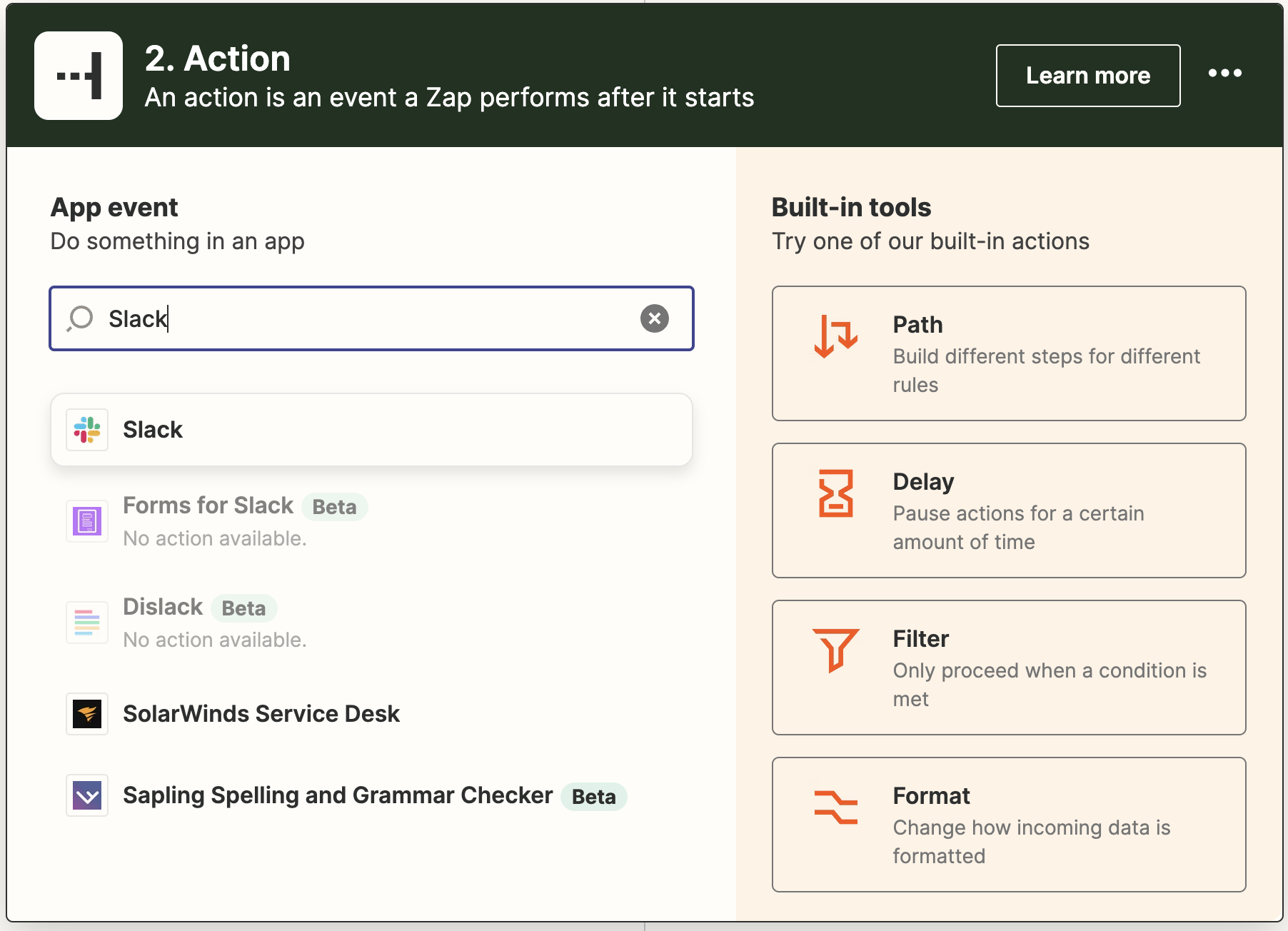This screenshot has width=1288, height=931.
Task: Clear the search field with X button
Action: [654, 318]
